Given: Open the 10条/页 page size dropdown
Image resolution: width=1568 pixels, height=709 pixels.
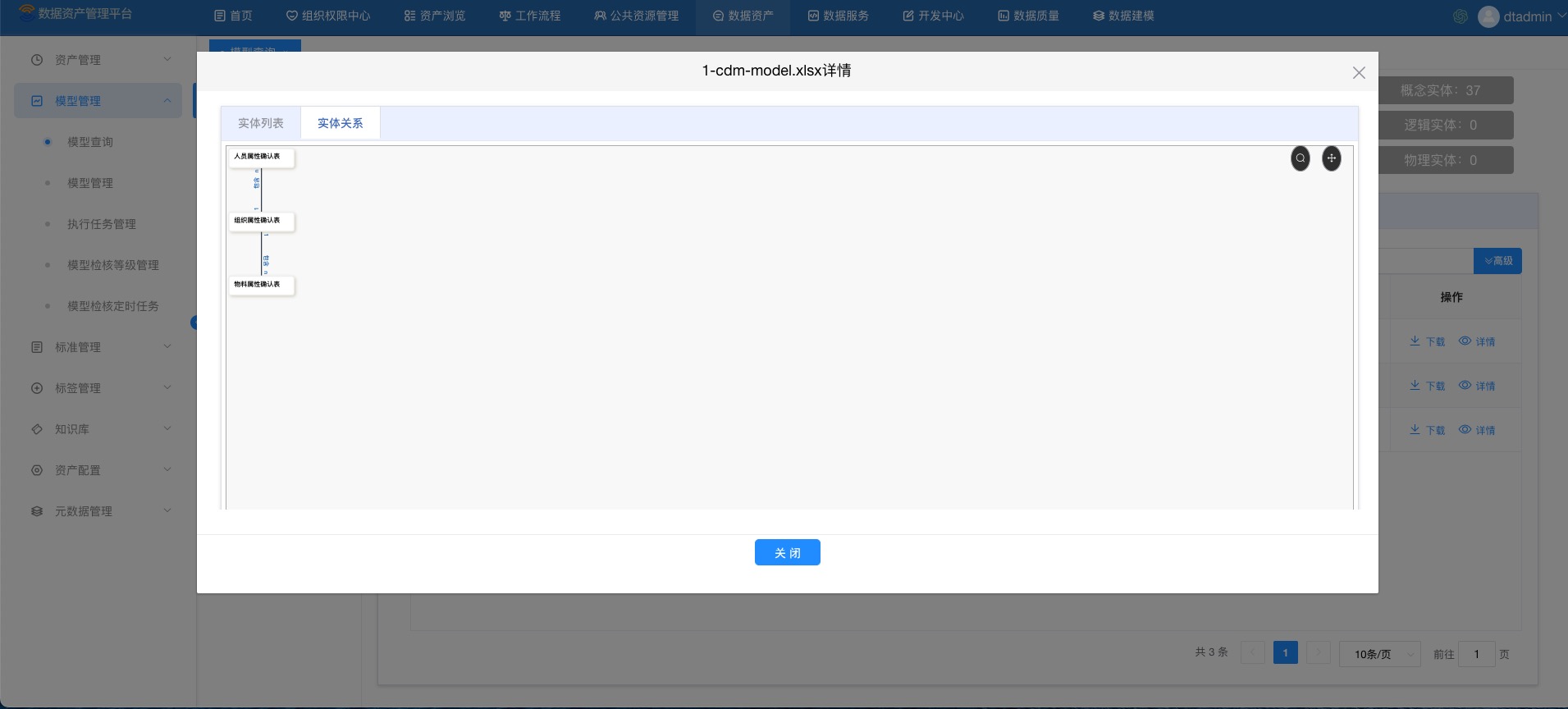Looking at the screenshot, I should 1379,654.
